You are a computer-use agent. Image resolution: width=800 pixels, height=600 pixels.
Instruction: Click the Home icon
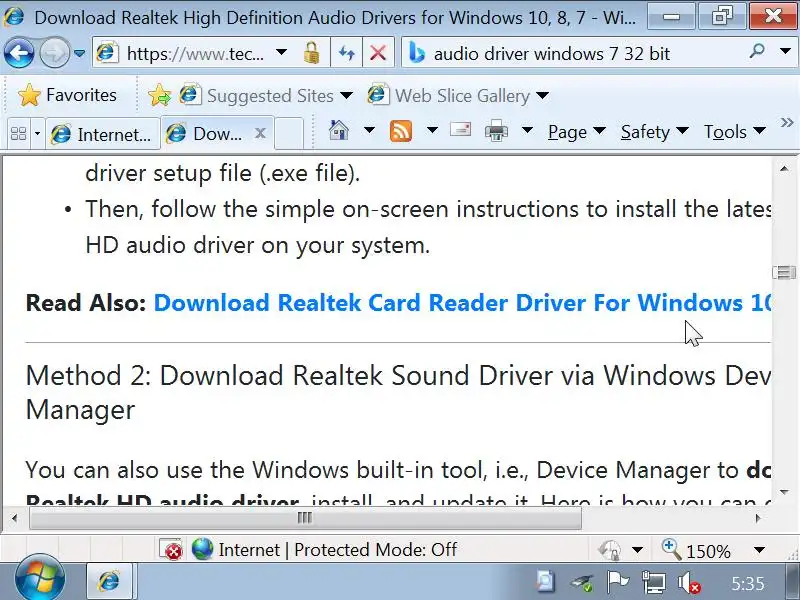339,131
